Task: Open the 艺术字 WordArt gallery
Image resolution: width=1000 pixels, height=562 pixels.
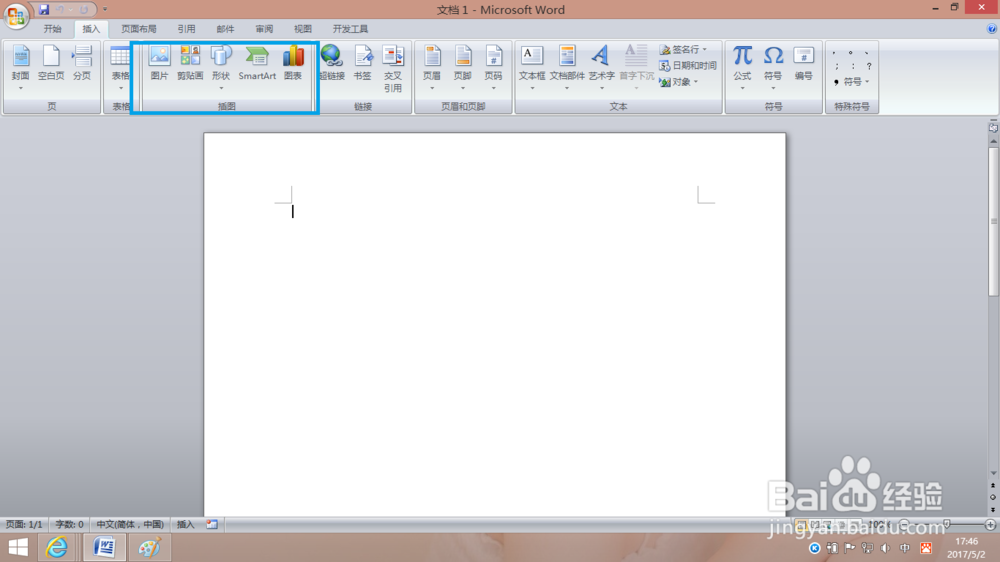Action: 601,68
